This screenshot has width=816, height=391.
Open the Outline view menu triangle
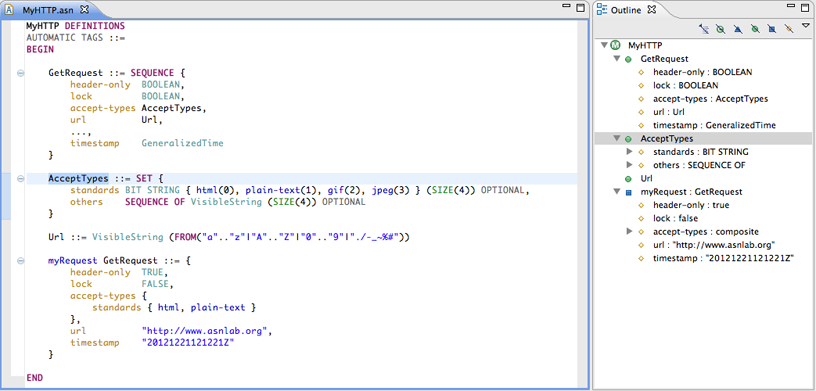pos(806,26)
